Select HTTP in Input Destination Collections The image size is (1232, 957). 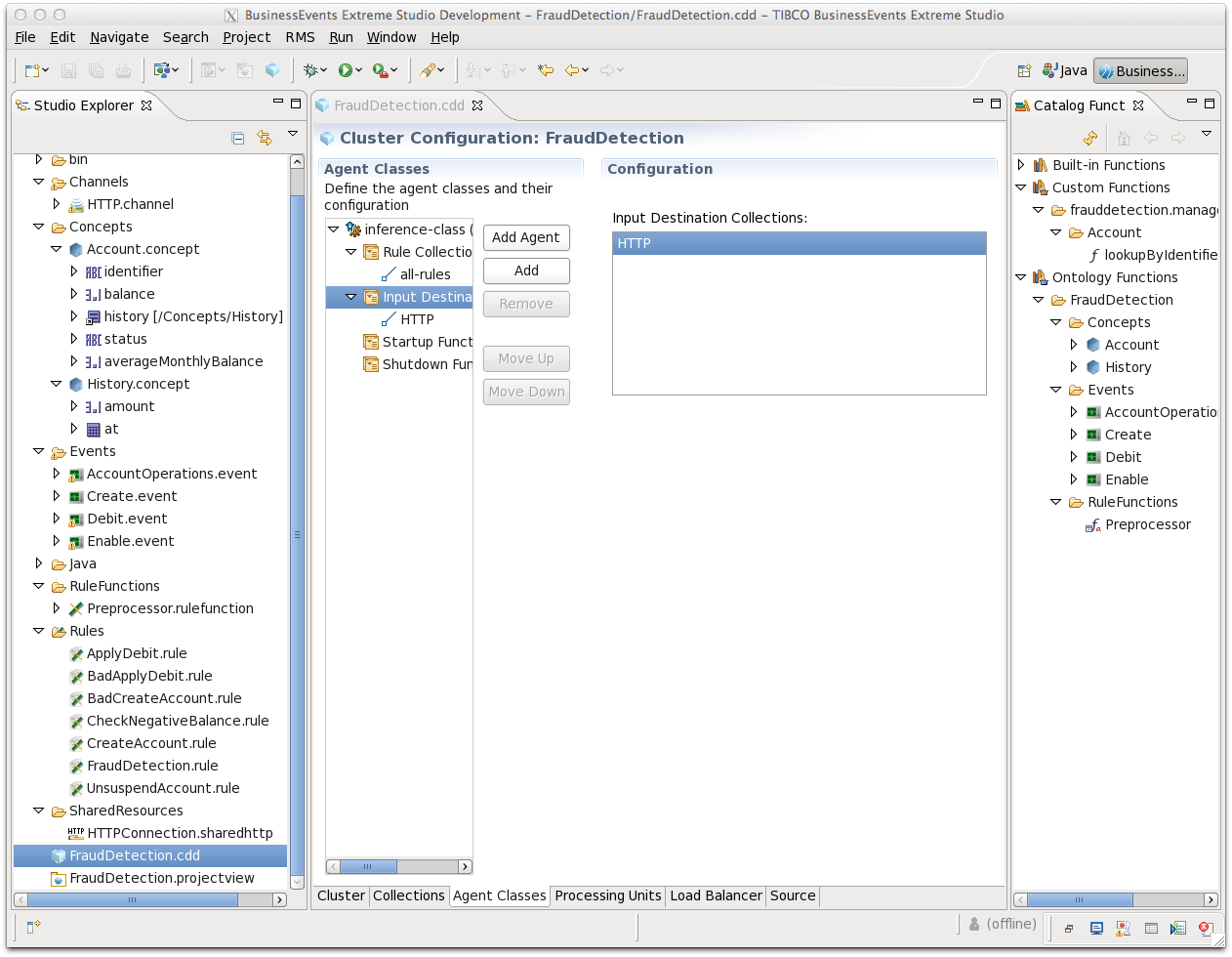(800, 243)
